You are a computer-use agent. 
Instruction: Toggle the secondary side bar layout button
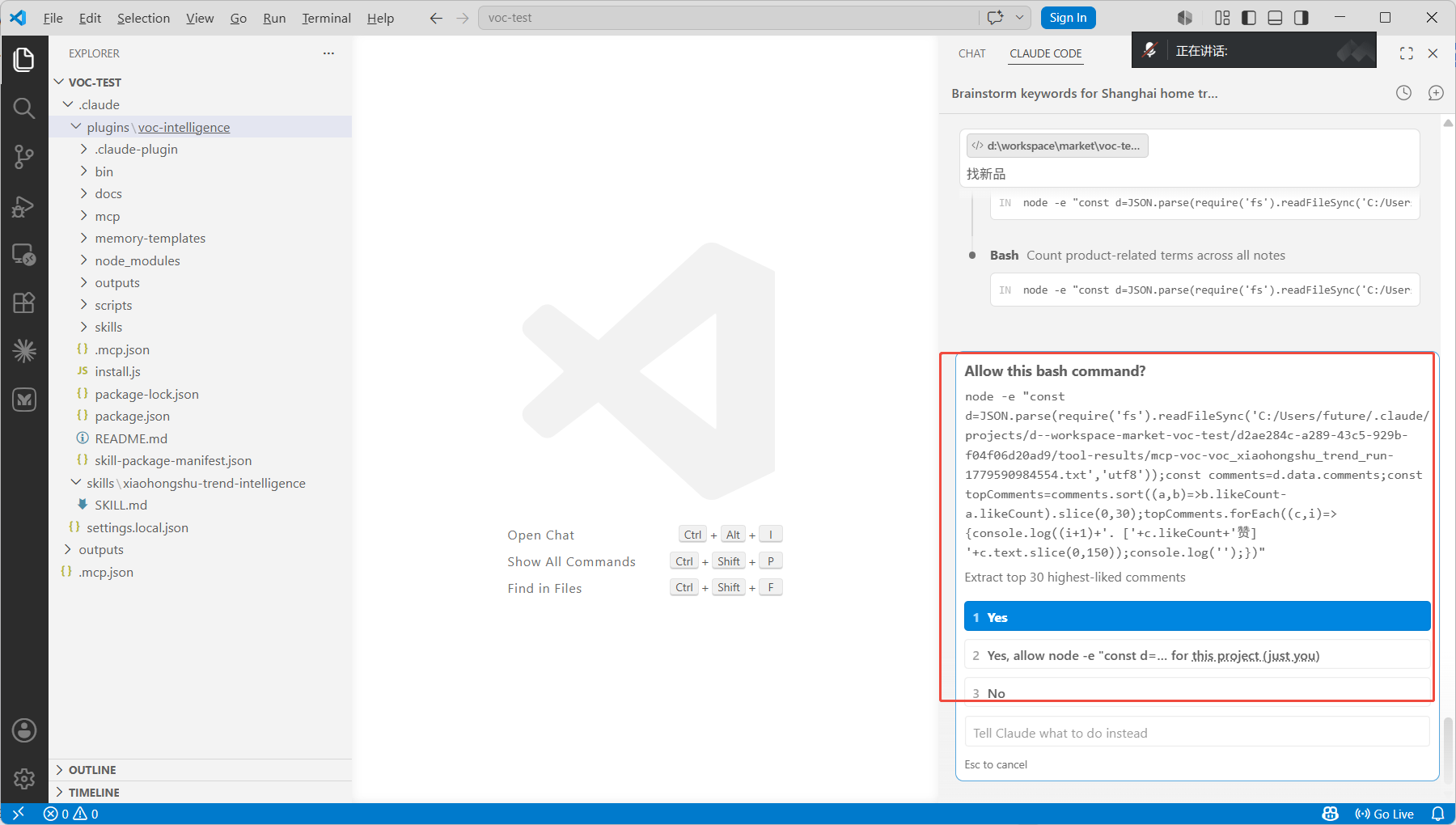(x=1301, y=18)
